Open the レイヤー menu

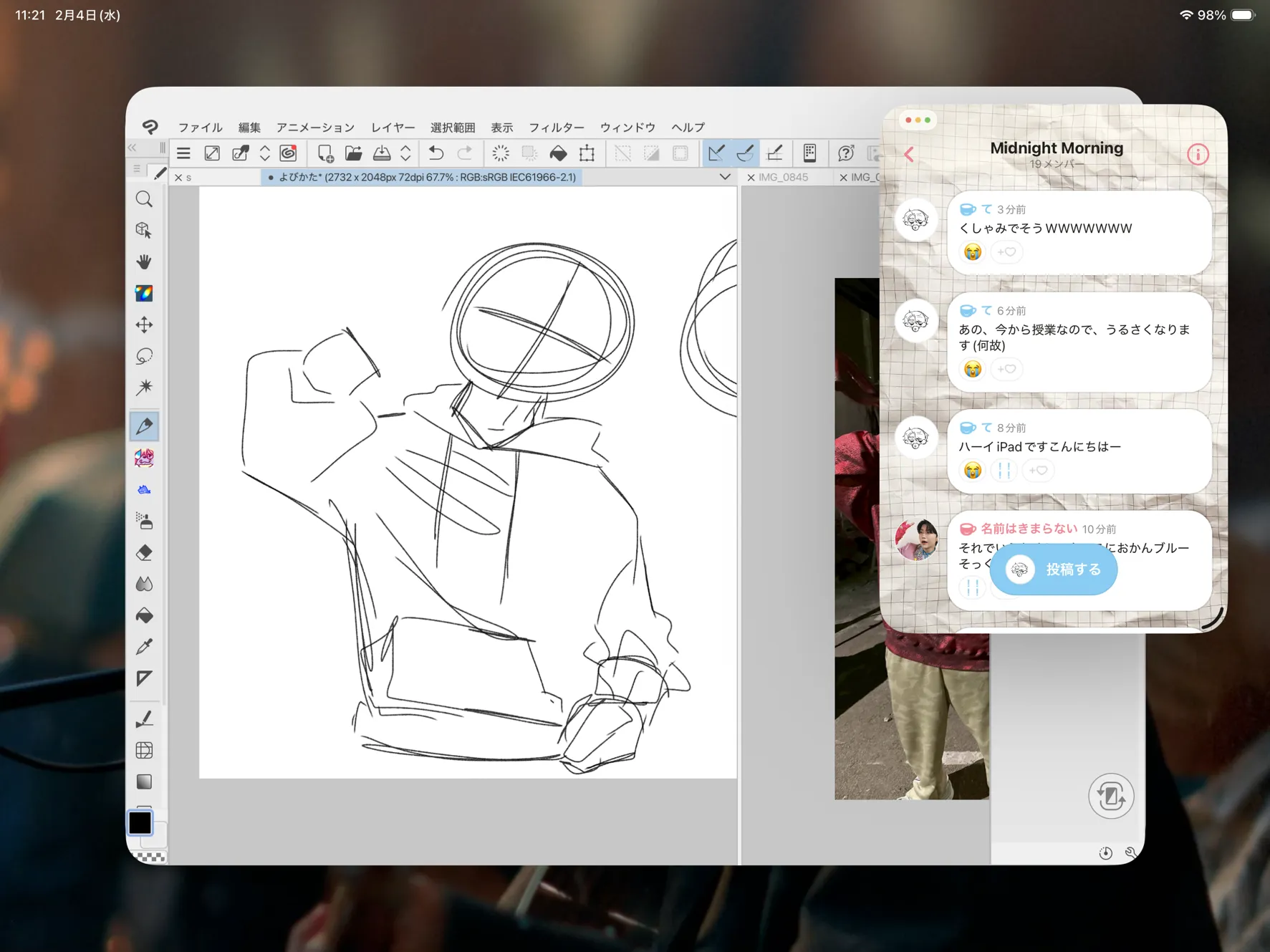point(393,128)
